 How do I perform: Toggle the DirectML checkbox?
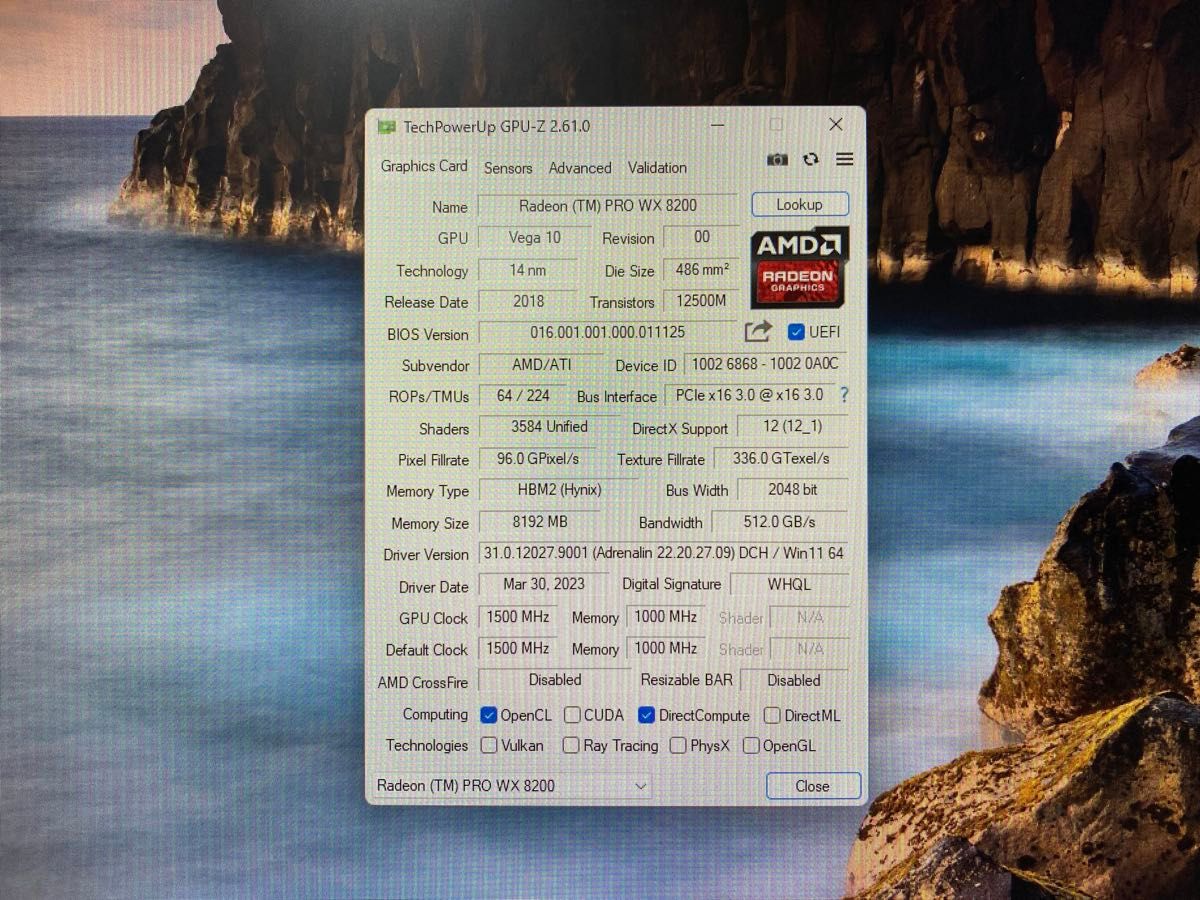tap(772, 715)
